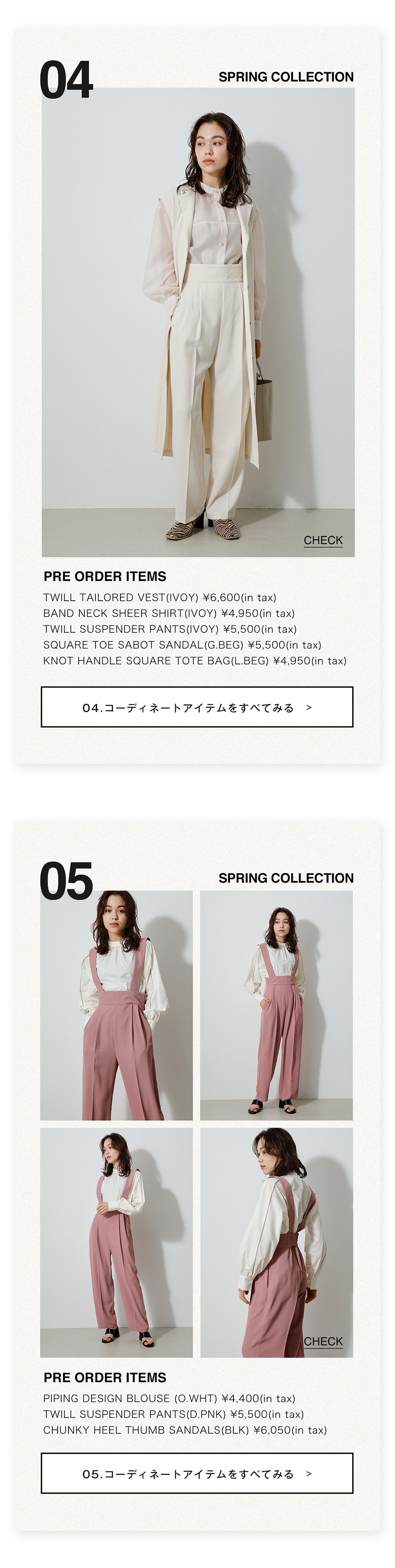Open top-left pink suspender pants close-up photo
Viewport: 395px width, 1568px height.
click(116, 1005)
